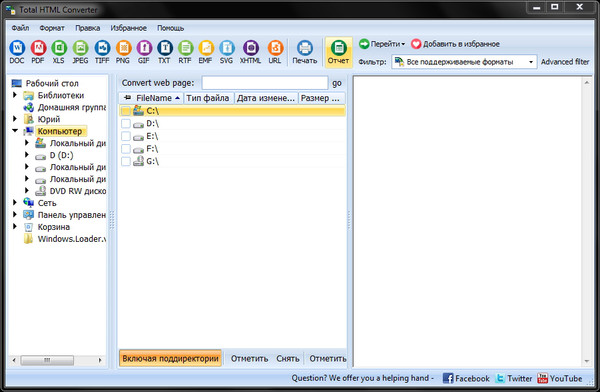Tick the checkbox for D:\ drive

126,124
